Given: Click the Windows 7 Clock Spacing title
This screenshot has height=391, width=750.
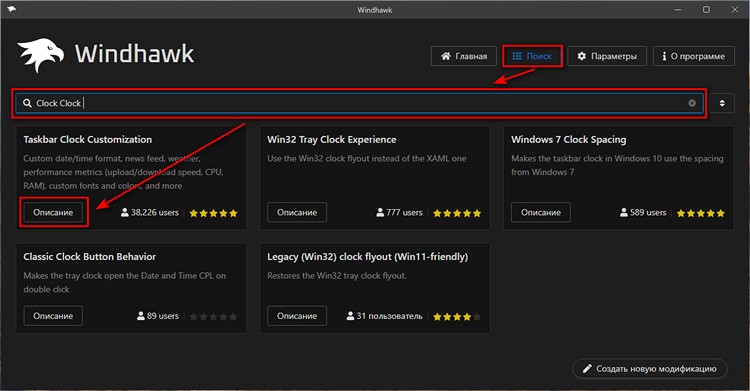Looking at the screenshot, I should coord(568,140).
